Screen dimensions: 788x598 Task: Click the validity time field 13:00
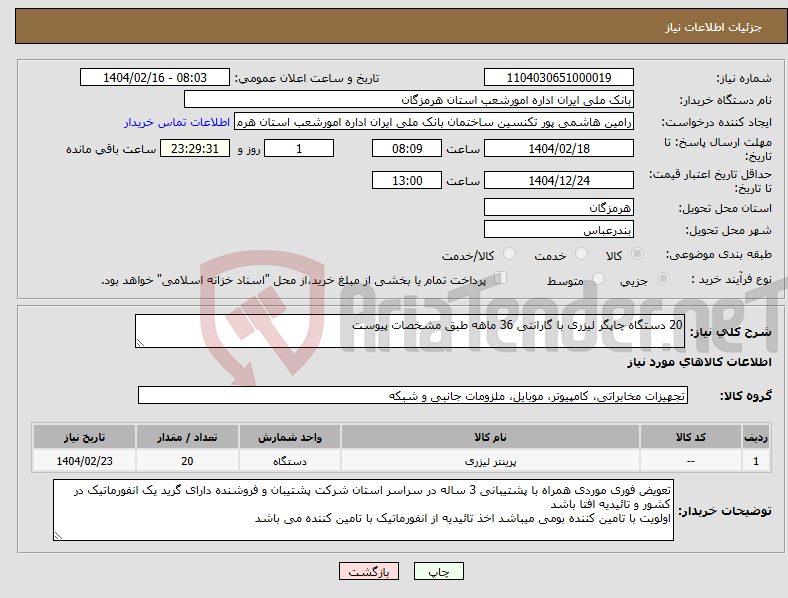pyautogui.click(x=407, y=180)
